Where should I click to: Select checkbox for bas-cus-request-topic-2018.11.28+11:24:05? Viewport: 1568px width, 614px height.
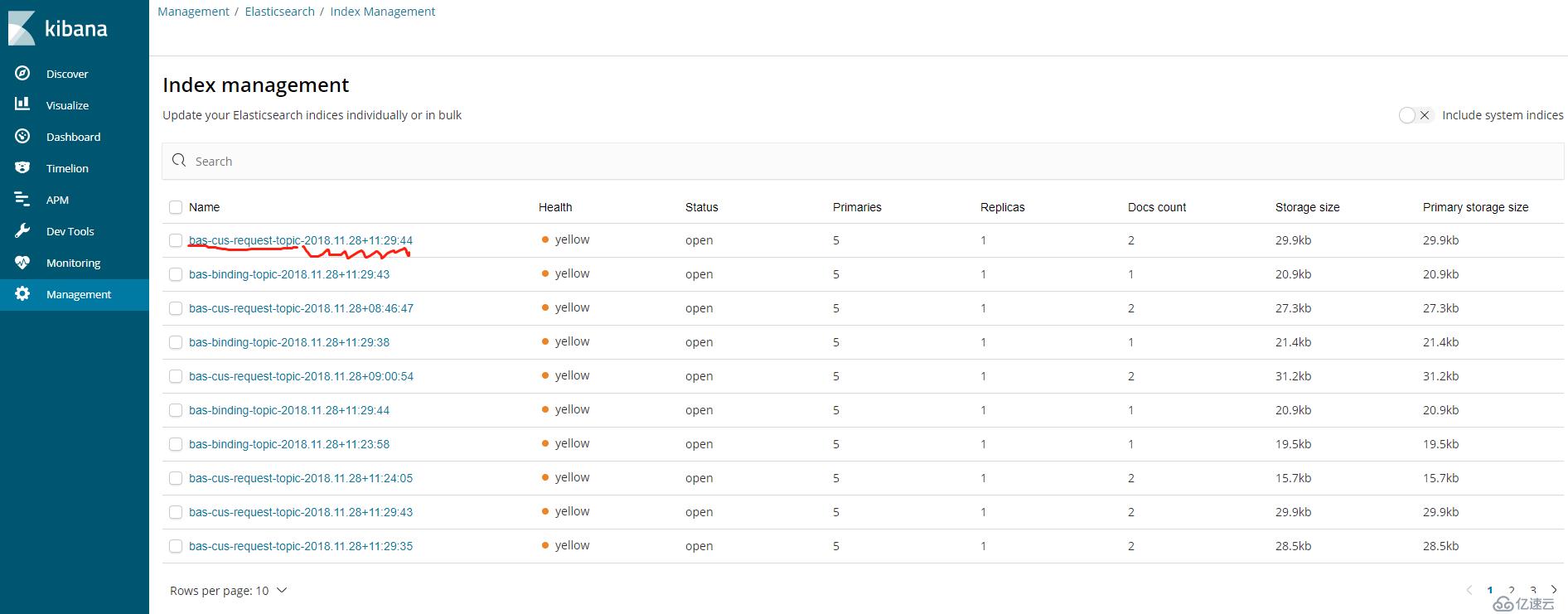pos(176,478)
